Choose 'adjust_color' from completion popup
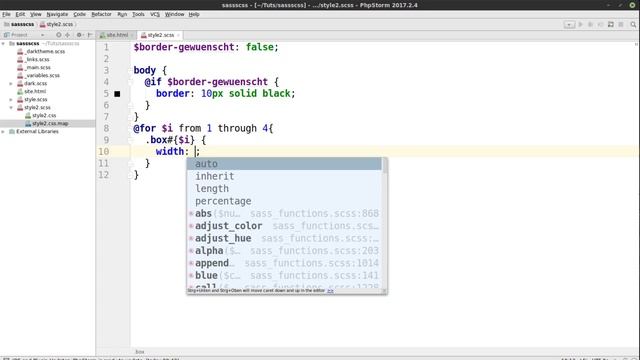This screenshot has width=640, height=360. (284, 226)
